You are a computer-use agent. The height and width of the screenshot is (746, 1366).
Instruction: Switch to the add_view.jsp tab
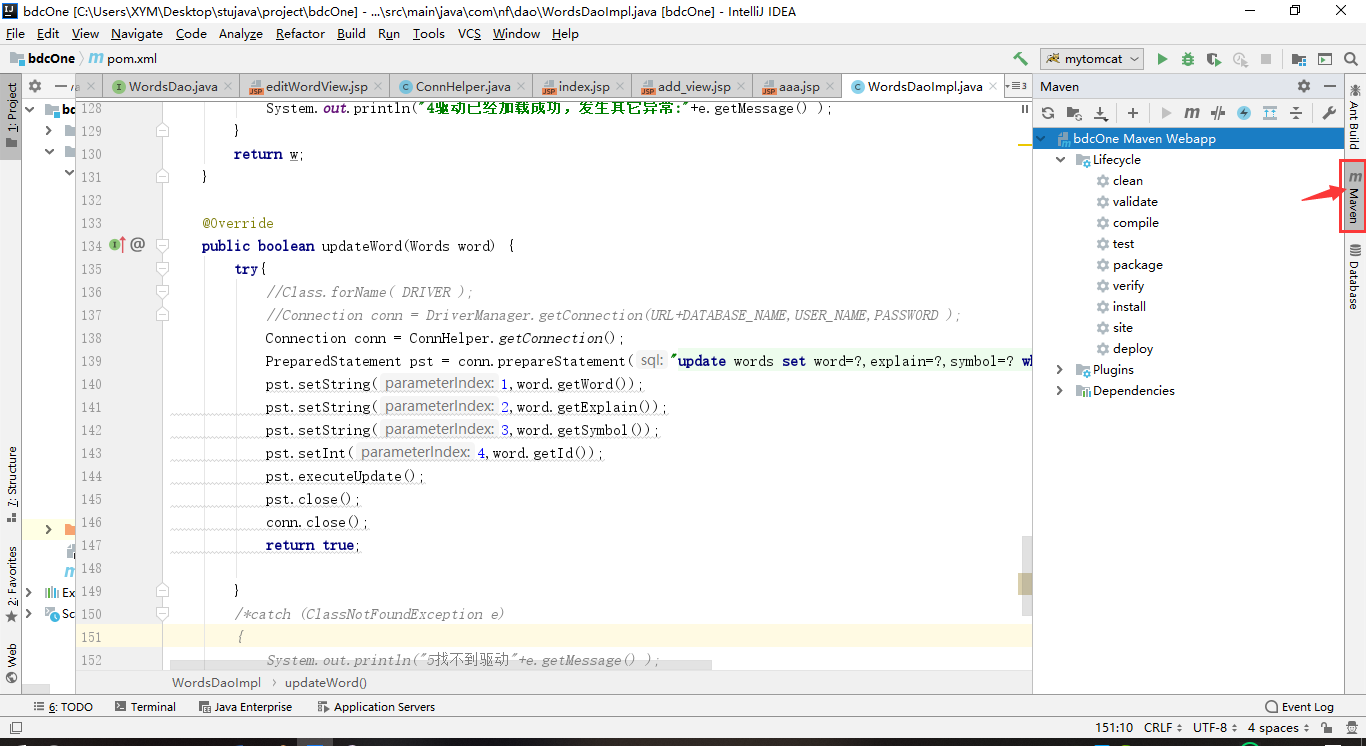(x=693, y=87)
